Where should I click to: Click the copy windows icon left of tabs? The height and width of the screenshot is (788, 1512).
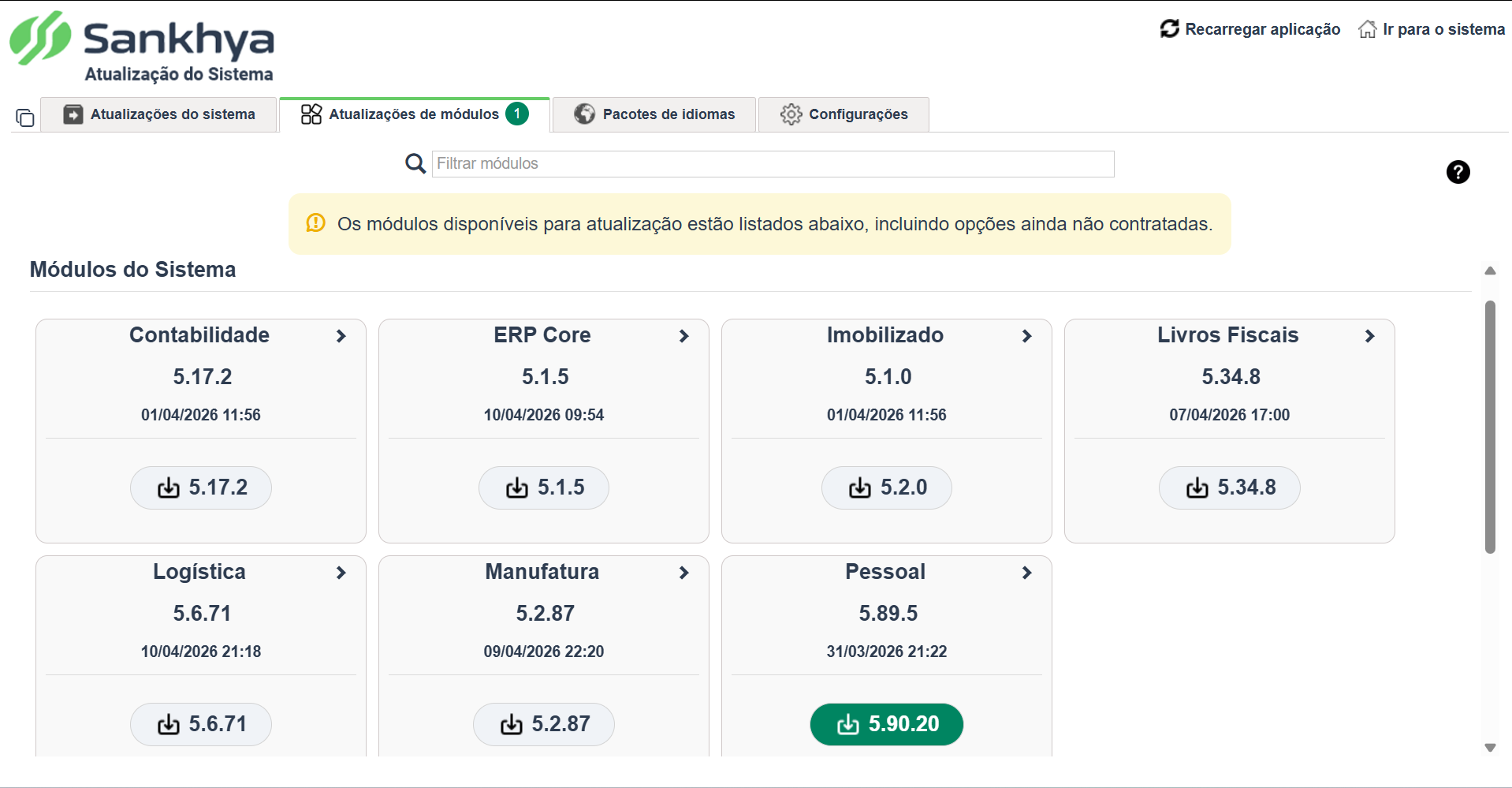tap(25, 118)
